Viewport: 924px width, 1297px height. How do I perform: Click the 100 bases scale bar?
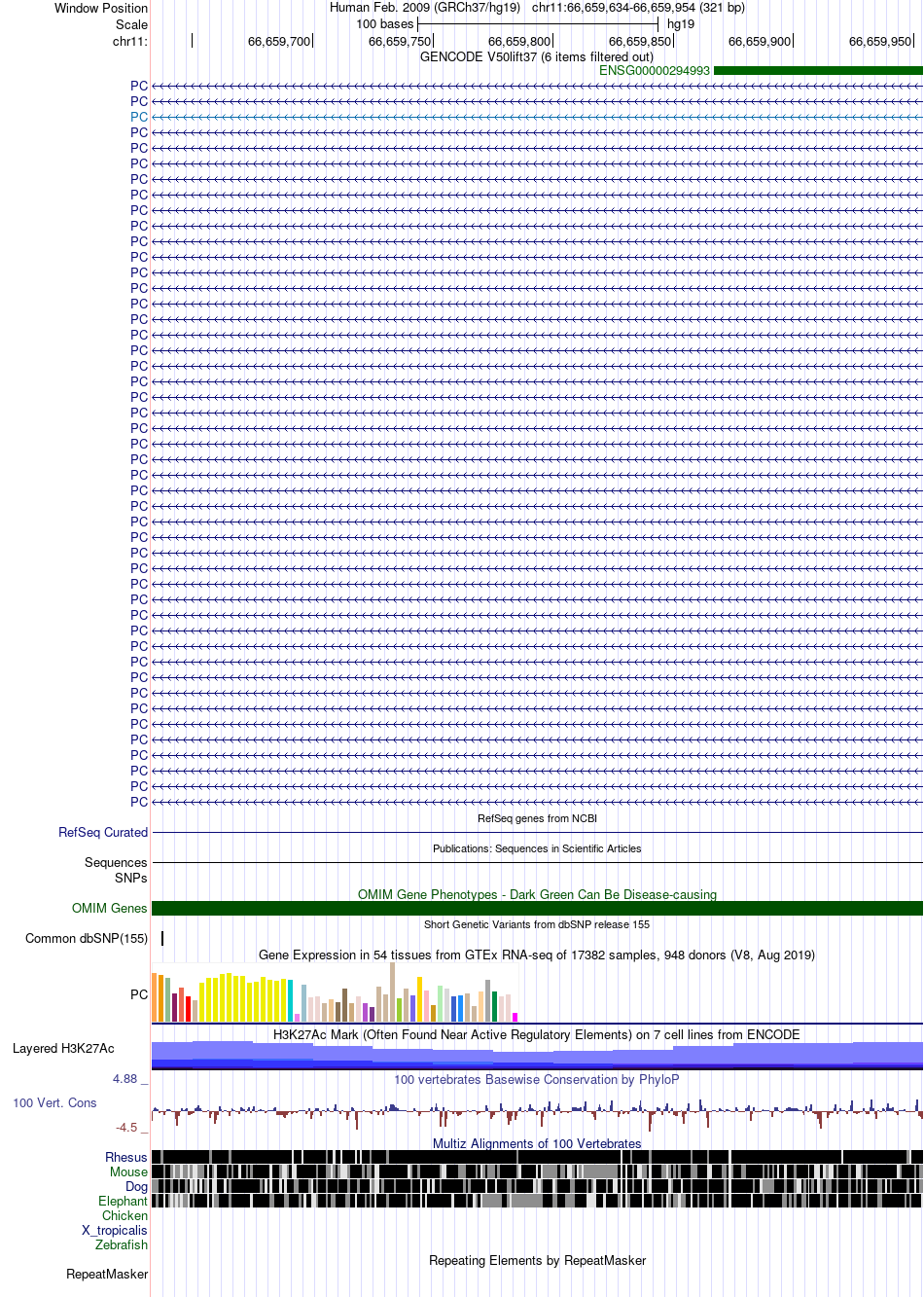click(x=538, y=24)
